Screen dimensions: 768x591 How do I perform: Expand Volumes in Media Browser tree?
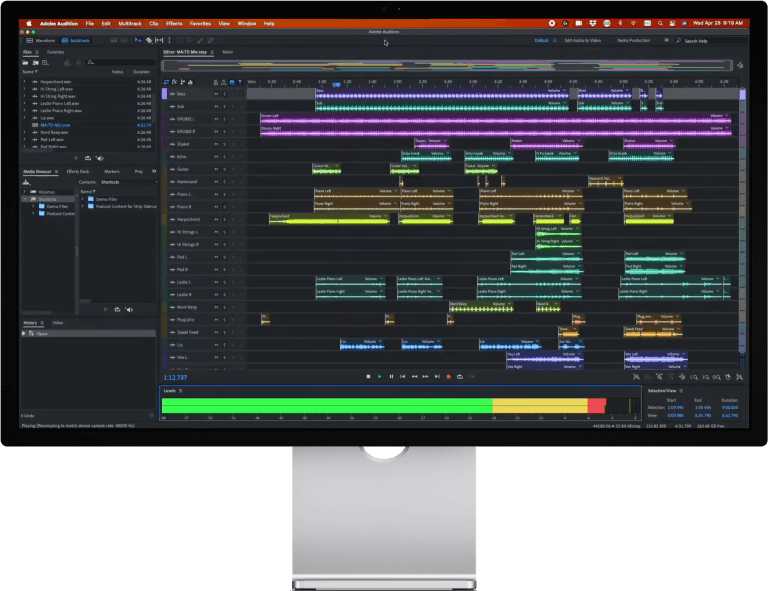tap(24, 191)
